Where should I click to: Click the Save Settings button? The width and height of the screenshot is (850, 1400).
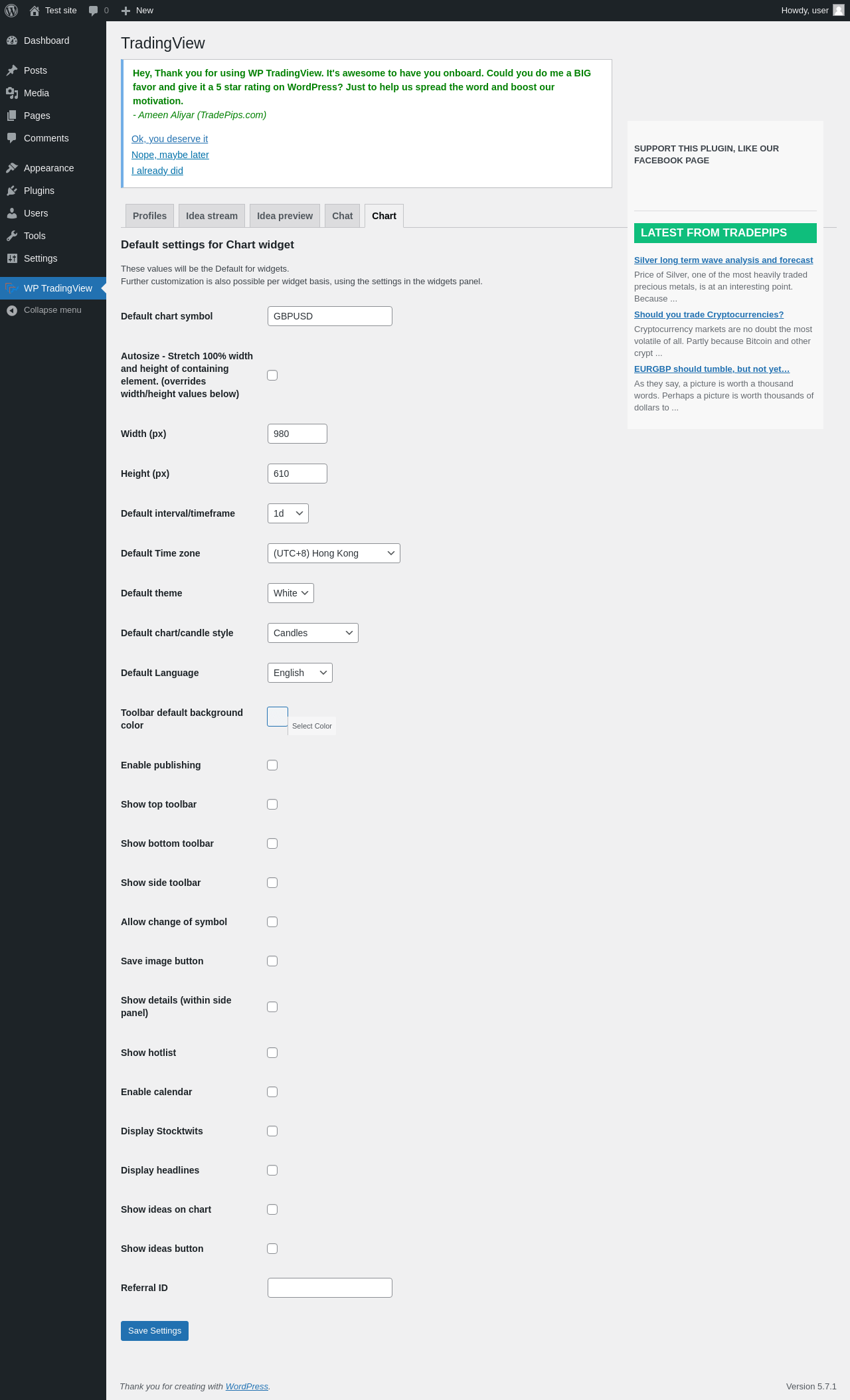point(155,1331)
